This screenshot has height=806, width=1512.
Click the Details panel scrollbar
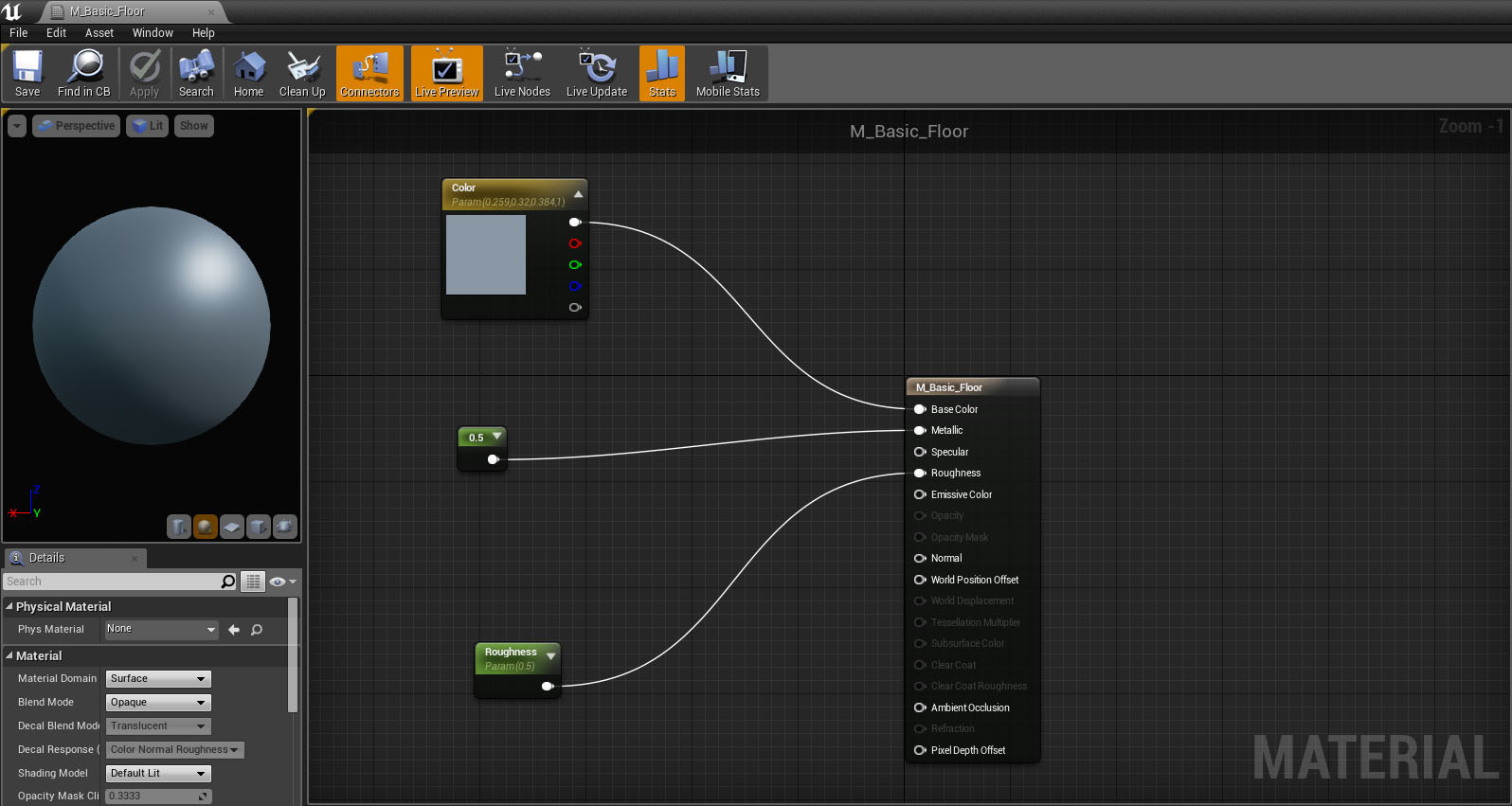coord(293,654)
